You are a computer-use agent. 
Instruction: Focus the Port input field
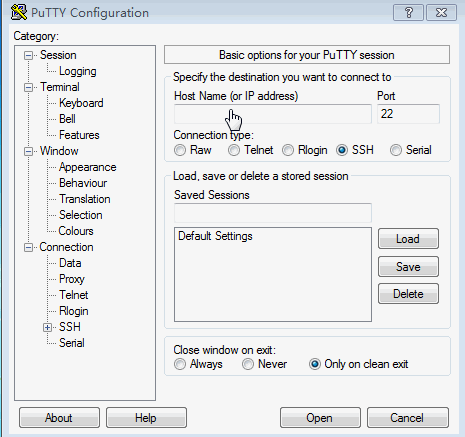pos(408,114)
